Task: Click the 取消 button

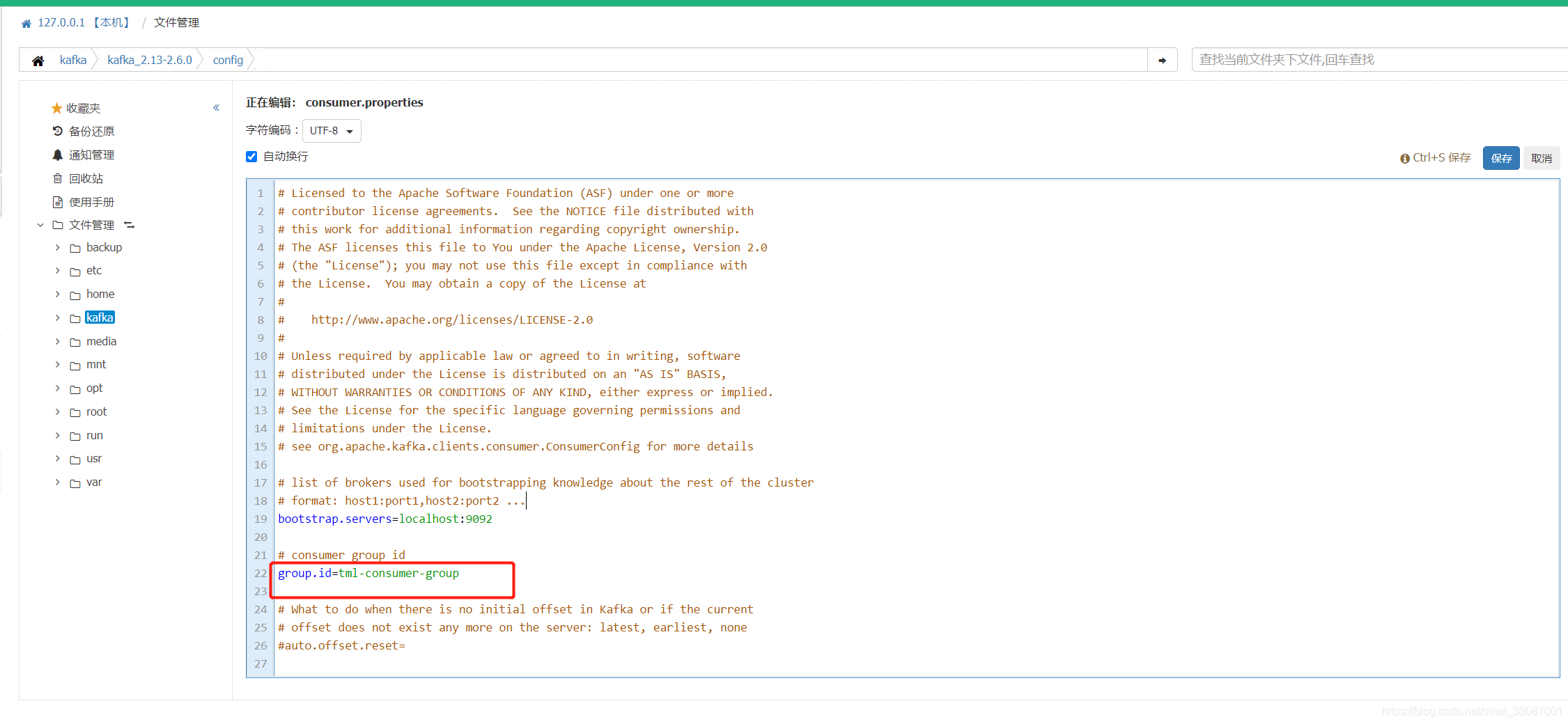Action: click(1542, 158)
